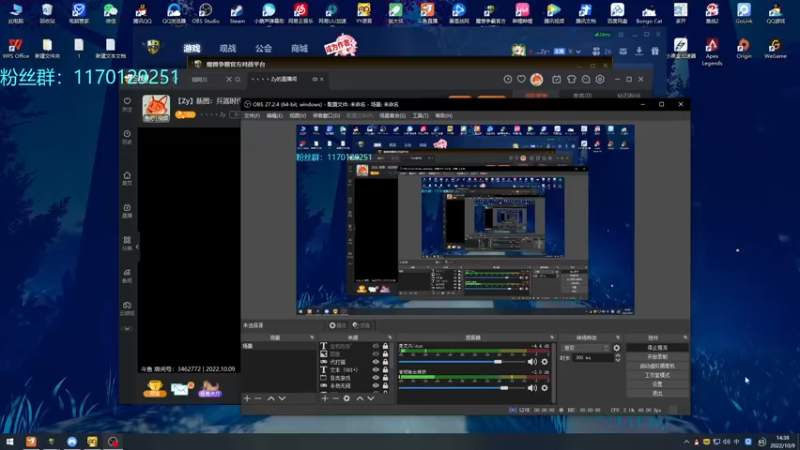The width and height of the screenshot is (800, 450).
Task: Open 首页 home icon in Douyu sidebar
Action: tap(127, 175)
